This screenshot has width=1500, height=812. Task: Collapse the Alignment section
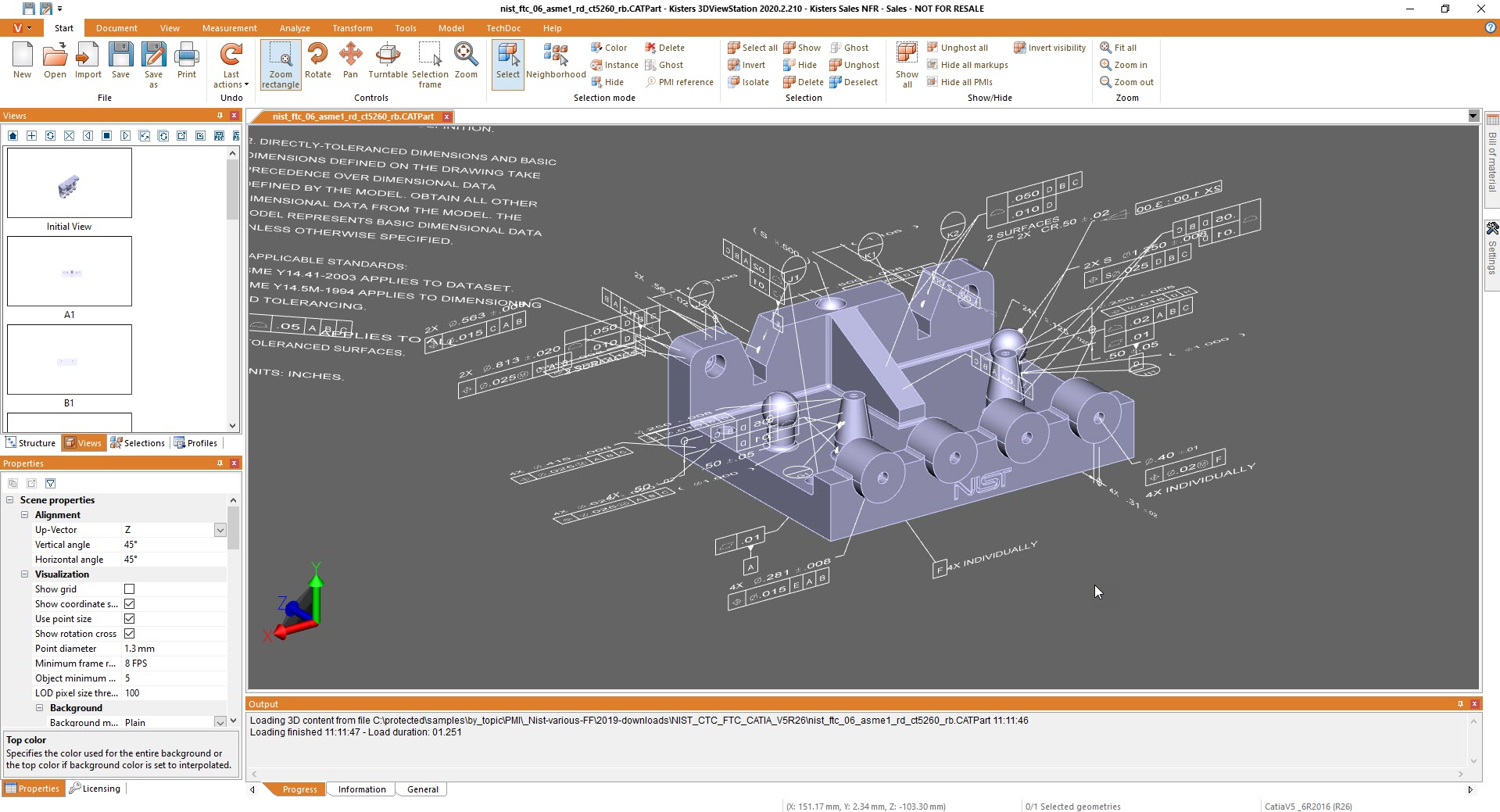pyautogui.click(x=24, y=515)
